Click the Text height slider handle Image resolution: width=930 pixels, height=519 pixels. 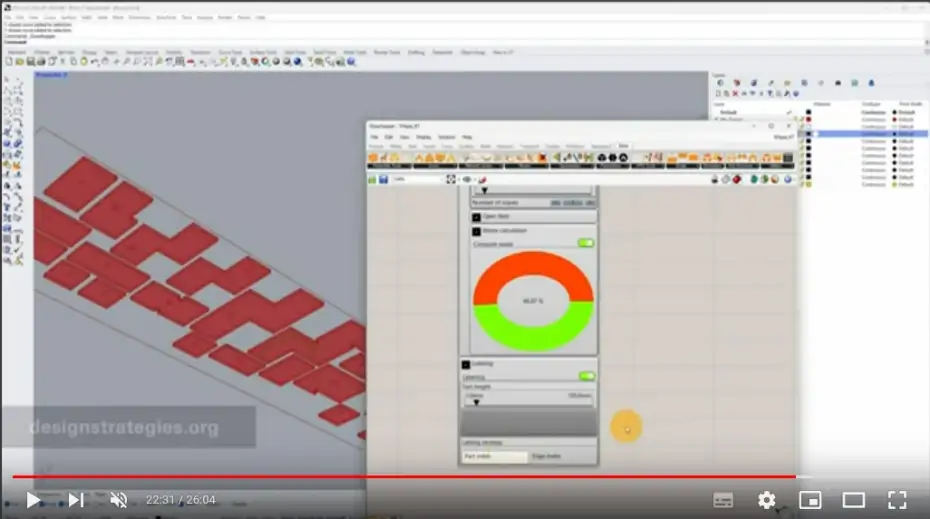tap(476, 402)
